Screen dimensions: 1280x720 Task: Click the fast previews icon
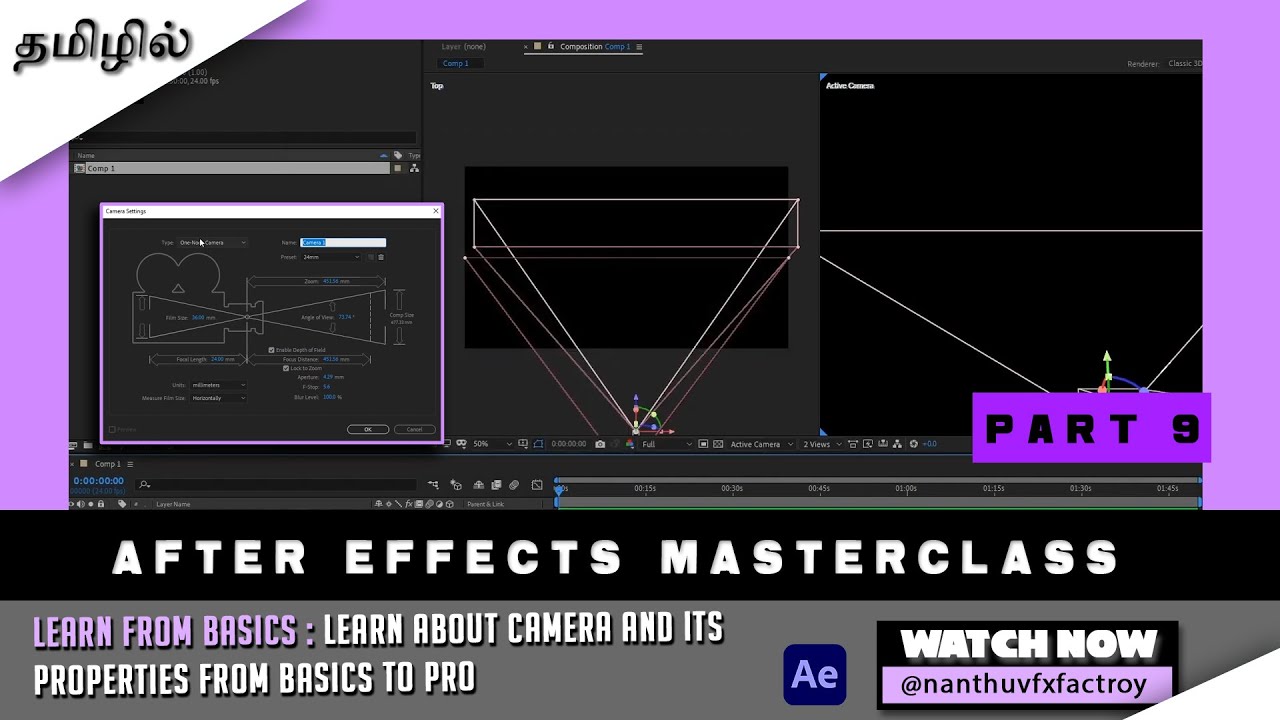[x=867, y=444]
